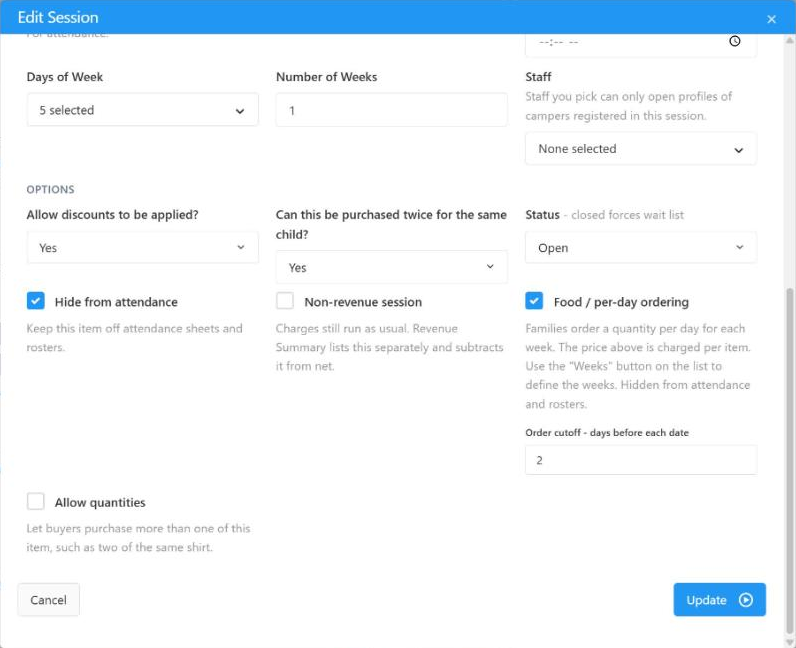
Task: Click the Allow quantities label
Action: (100, 503)
